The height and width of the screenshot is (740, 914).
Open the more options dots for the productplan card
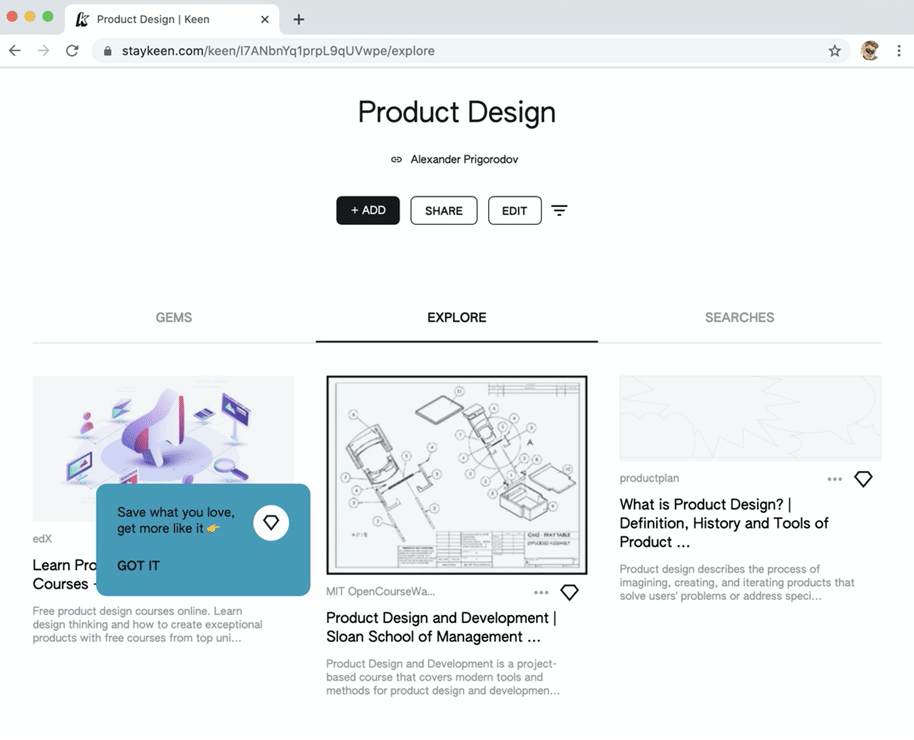pyautogui.click(x=835, y=479)
